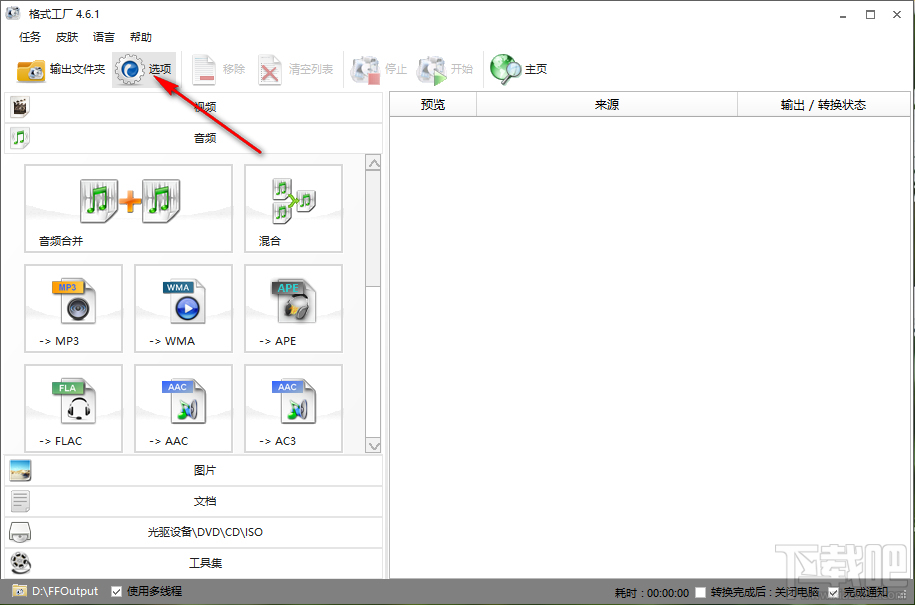The height and width of the screenshot is (605, 915).
Task: Click the Preview (预览) column header
Action: [x=433, y=104]
